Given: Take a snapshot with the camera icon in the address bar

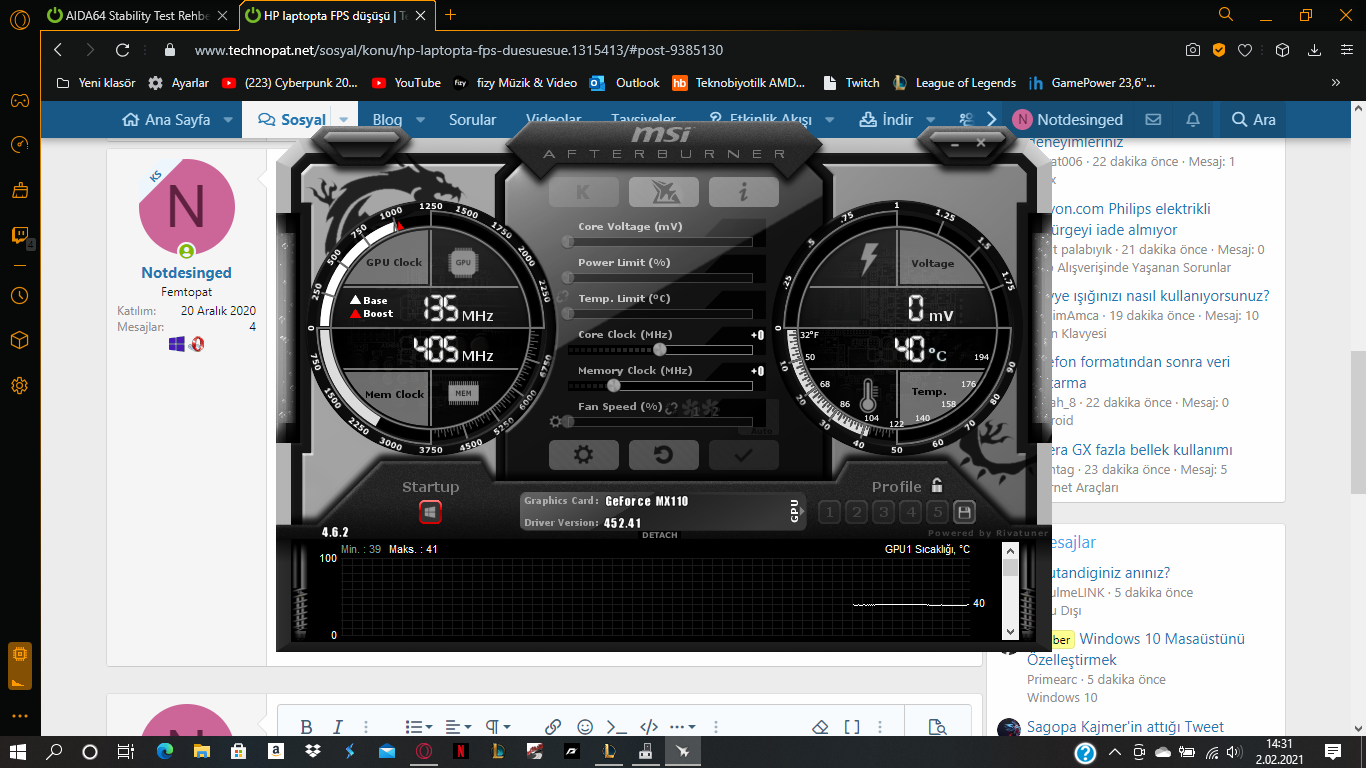Looking at the screenshot, I should click(1192, 50).
